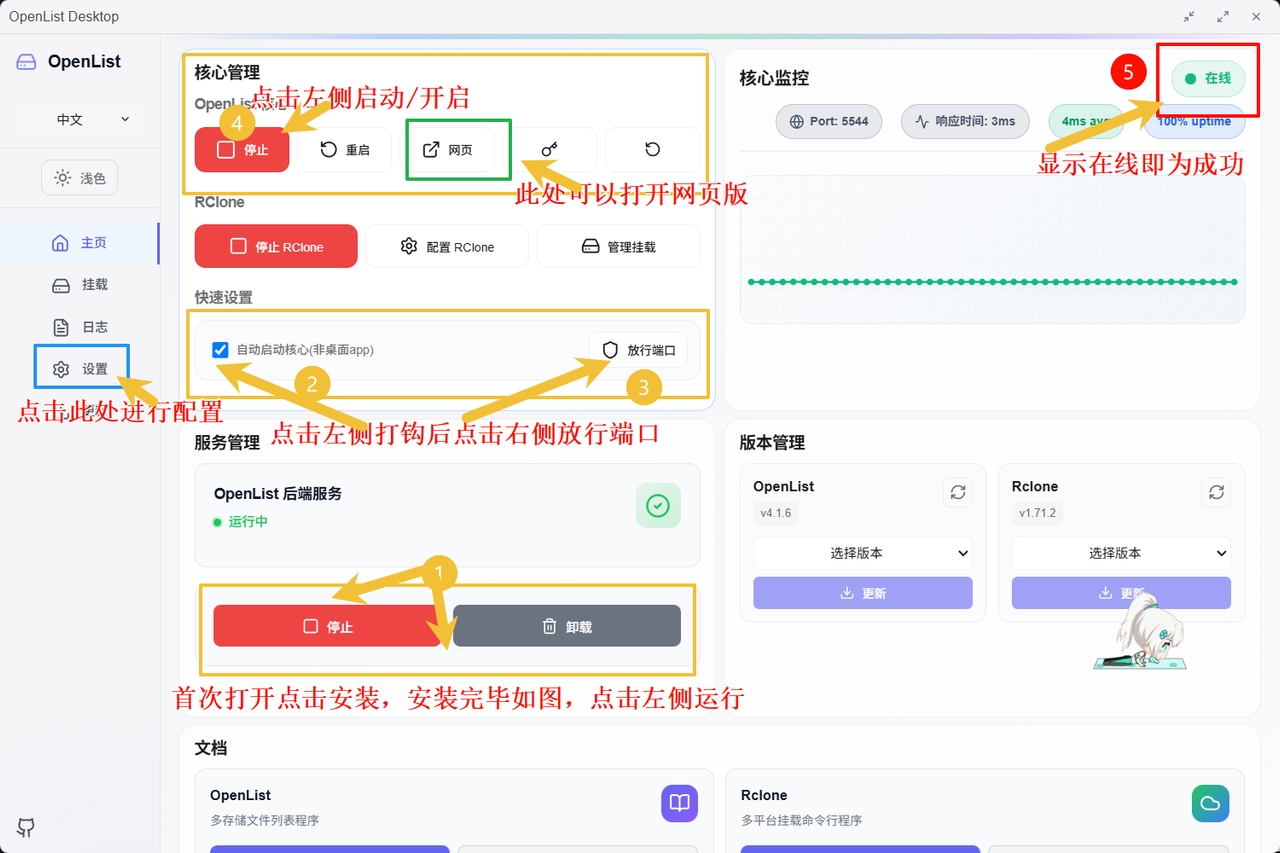Click the exit-fullscreen arrows icon in title bar
The height and width of the screenshot is (853, 1280).
pyautogui.click(x=1189, y=16)
